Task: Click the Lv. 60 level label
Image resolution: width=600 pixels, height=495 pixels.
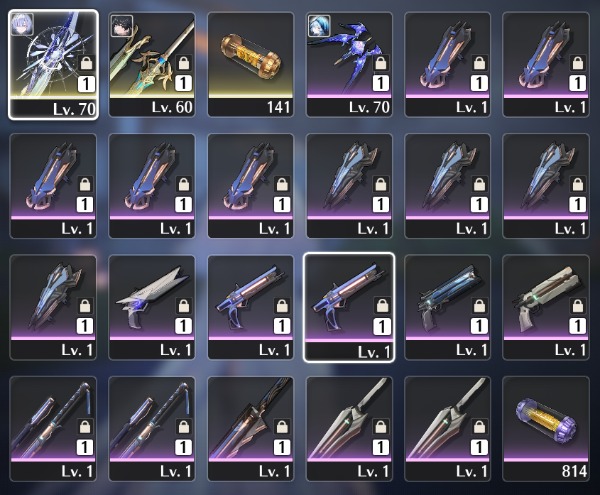Action: (x=172, y=107)
